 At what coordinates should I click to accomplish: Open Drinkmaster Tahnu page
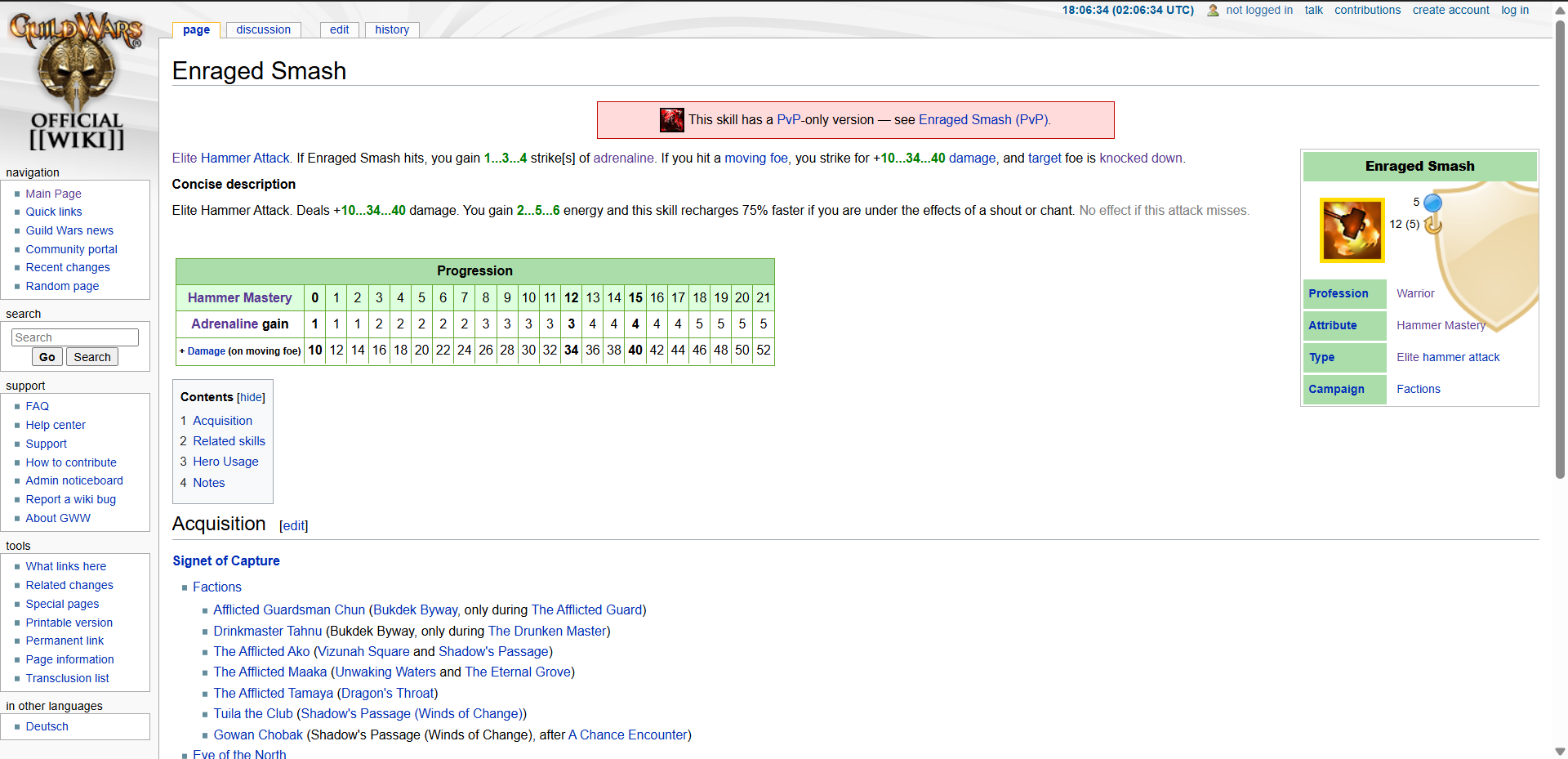pyautogui.click(x=268, y=631)
